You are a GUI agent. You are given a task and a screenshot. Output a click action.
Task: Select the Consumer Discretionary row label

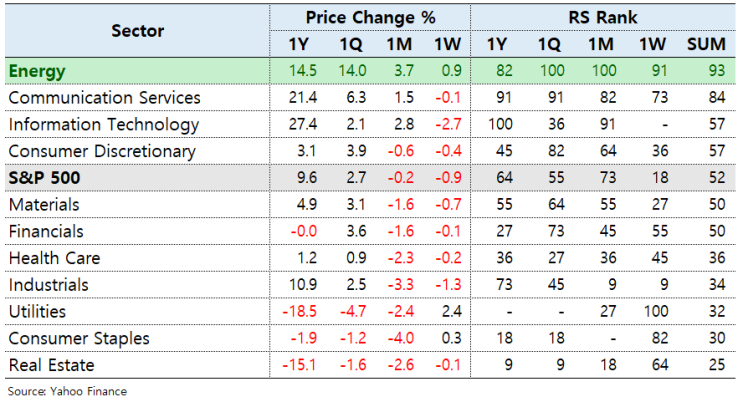pyautogui.click(x=101, y=151)
